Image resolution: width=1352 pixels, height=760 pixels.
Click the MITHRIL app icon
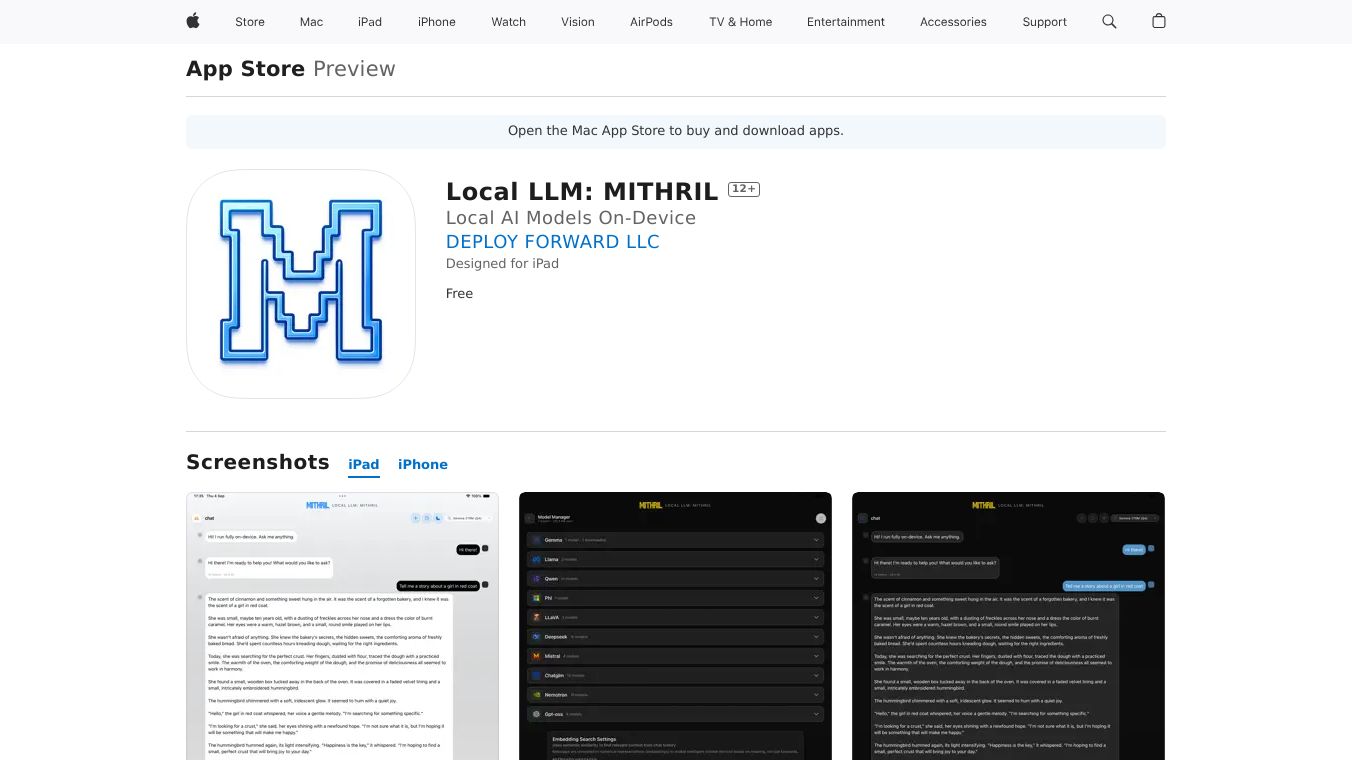[x=301, y=284]
